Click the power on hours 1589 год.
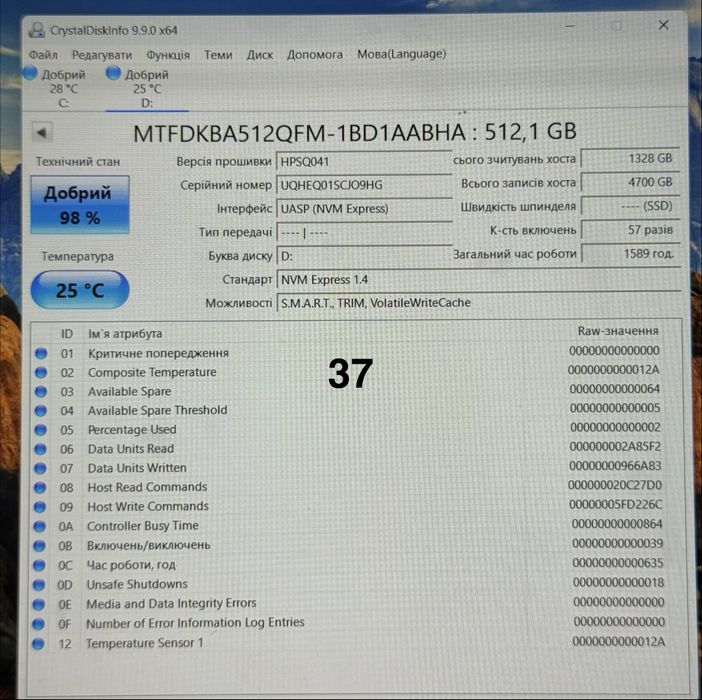 pos(630,254)
